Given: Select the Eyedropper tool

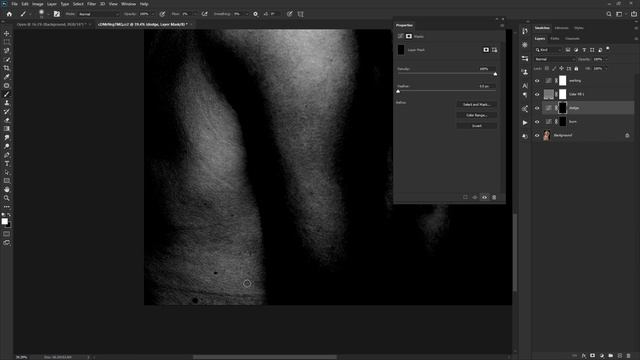Looking at the screenshot, I should [7, 77].
